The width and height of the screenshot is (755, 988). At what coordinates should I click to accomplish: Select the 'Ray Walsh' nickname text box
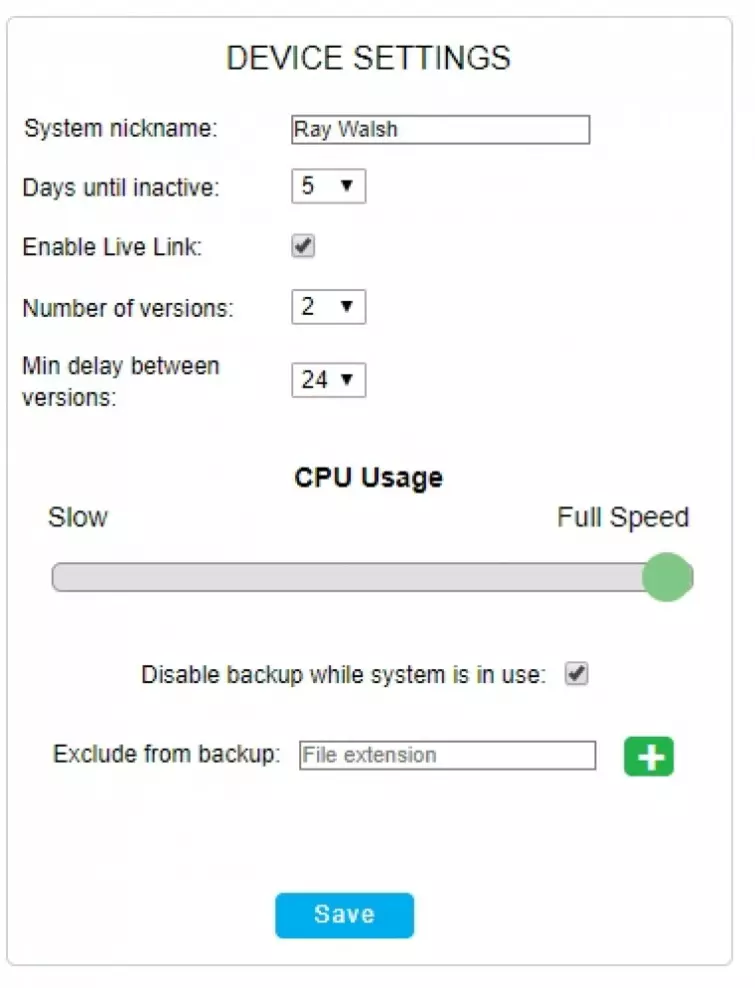click(x=440, y=129)
